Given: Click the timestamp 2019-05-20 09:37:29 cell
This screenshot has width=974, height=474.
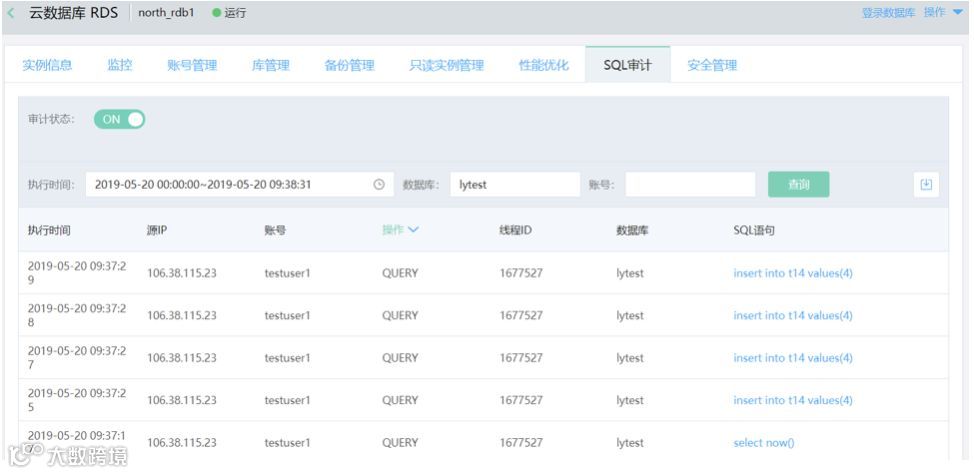Looking at the screenshot, I should click(x=77, y=273).
